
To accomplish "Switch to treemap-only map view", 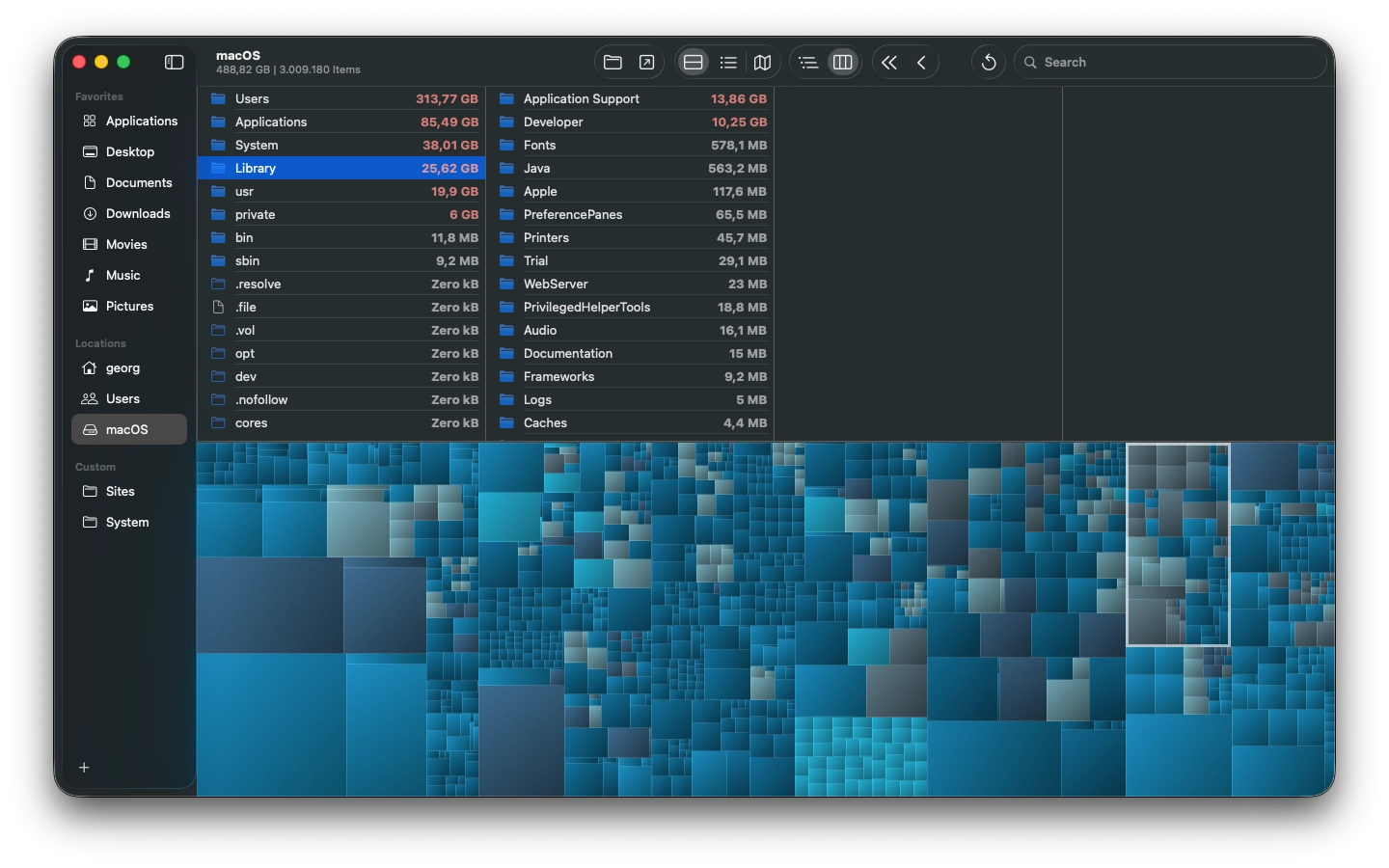I will tap(762, 62).
